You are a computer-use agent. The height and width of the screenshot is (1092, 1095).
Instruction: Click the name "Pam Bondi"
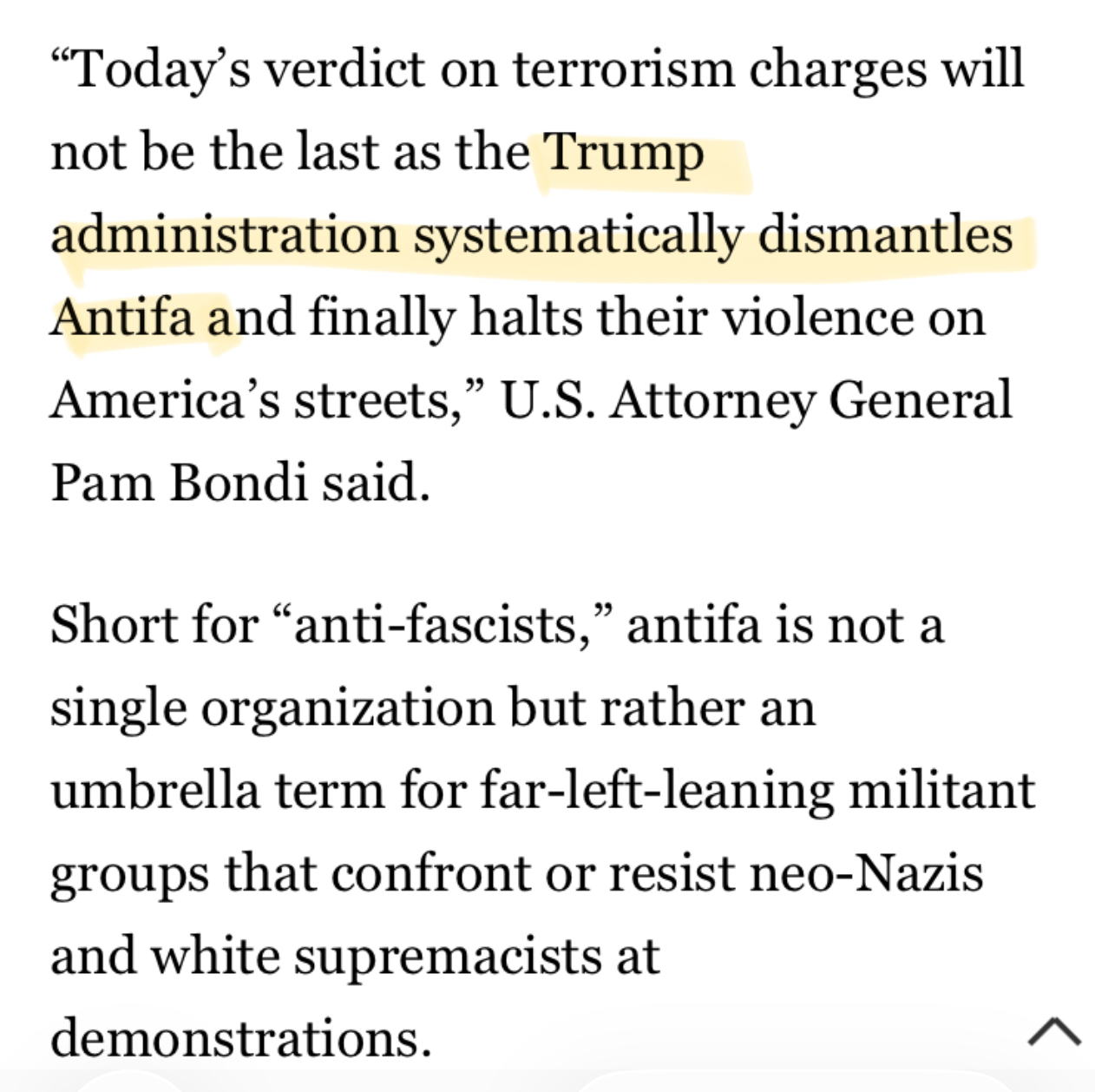tap(178, 482)
